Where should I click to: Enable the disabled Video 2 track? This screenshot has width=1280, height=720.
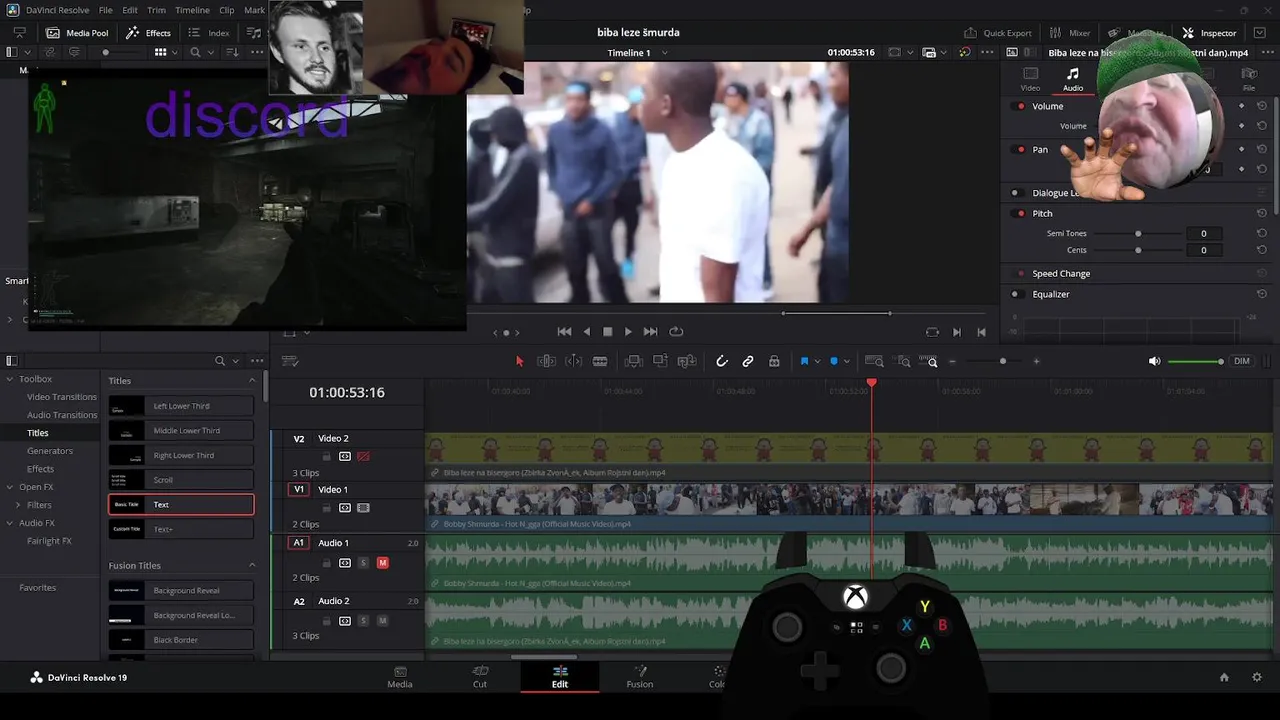click(363, 456)
